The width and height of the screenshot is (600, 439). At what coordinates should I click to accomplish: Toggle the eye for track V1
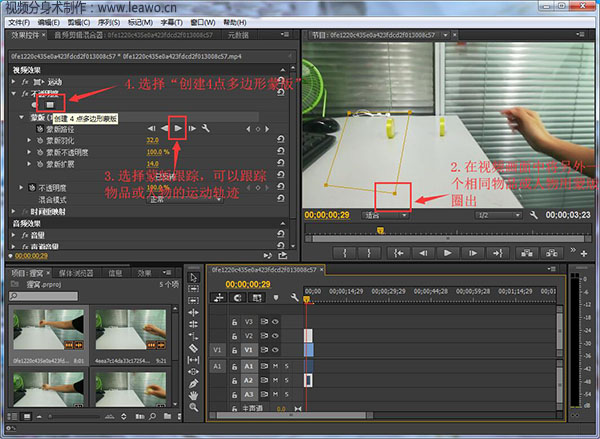pos(275,350)
